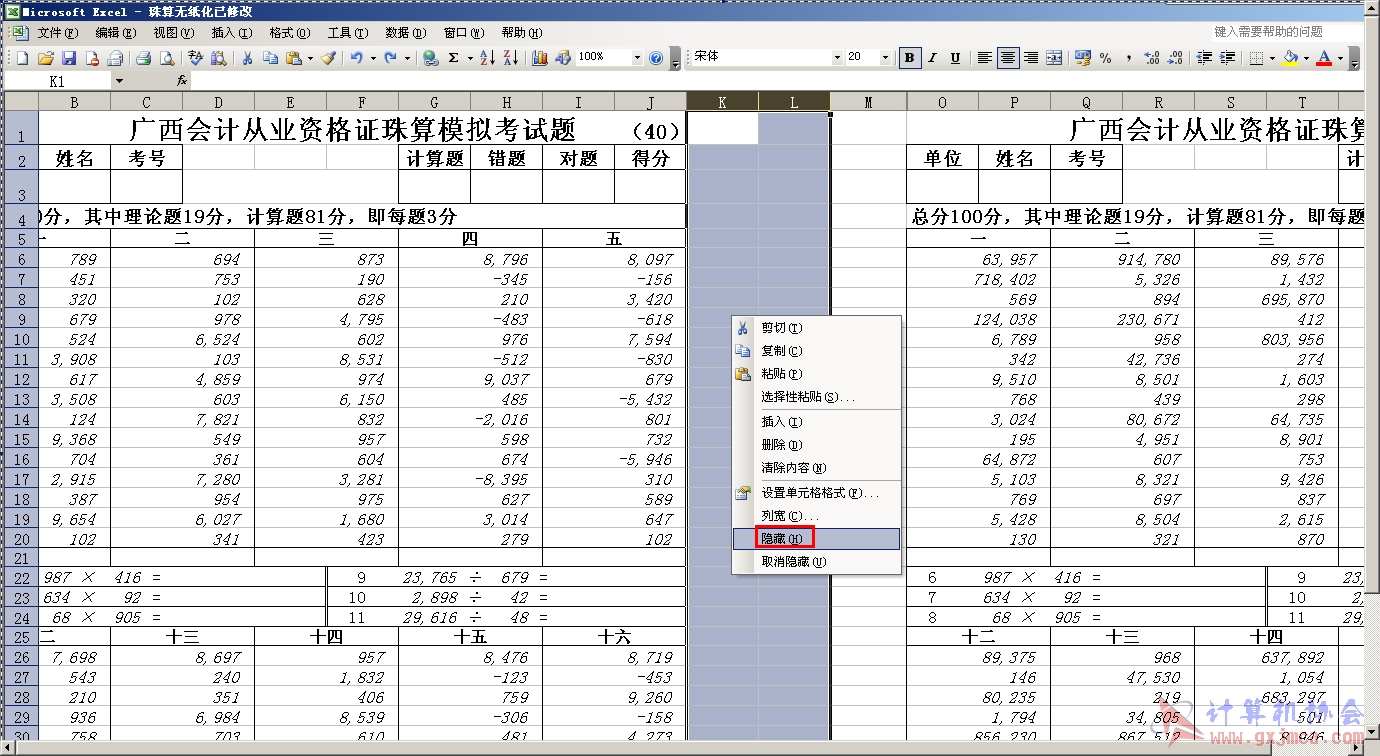This screenshot has height=756, width=1380.
Task: Sort ascending A to Z
Action: tap(487, 58)
